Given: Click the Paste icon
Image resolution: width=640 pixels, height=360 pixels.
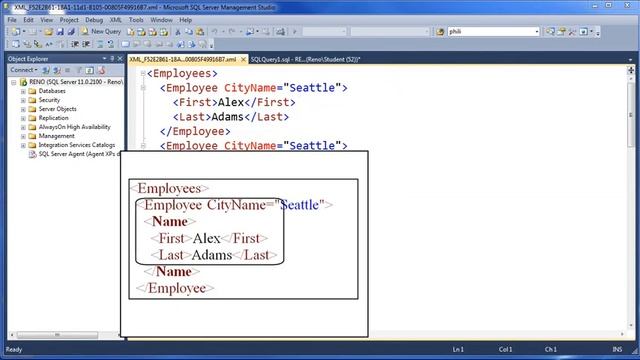Looking at the screenshot, I should (200, 31).
